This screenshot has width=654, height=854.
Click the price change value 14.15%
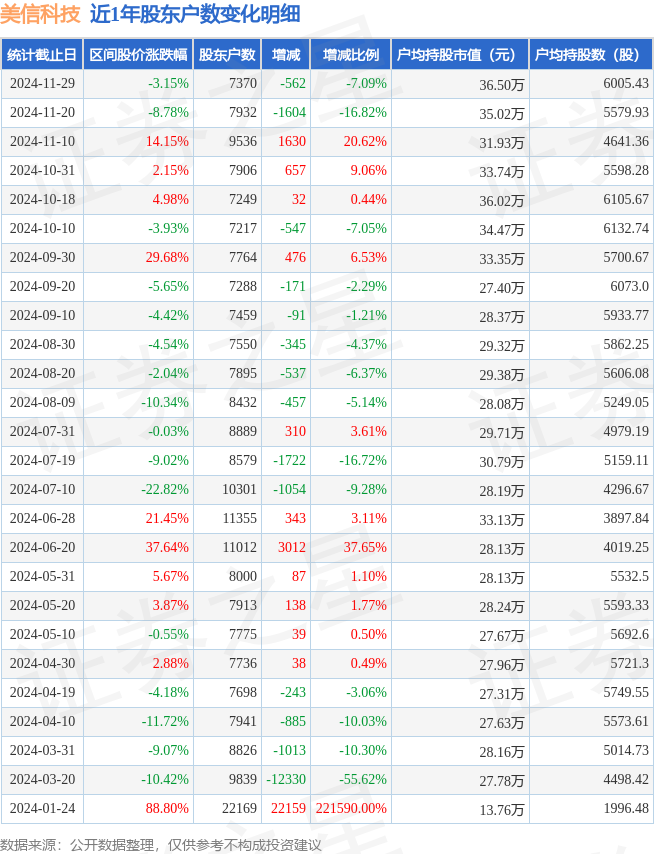pyautogui.click(x=167, y=141)
